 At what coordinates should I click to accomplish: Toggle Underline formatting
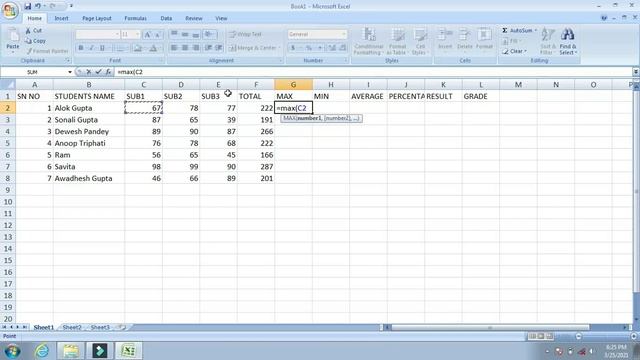[x=102, y=48]
